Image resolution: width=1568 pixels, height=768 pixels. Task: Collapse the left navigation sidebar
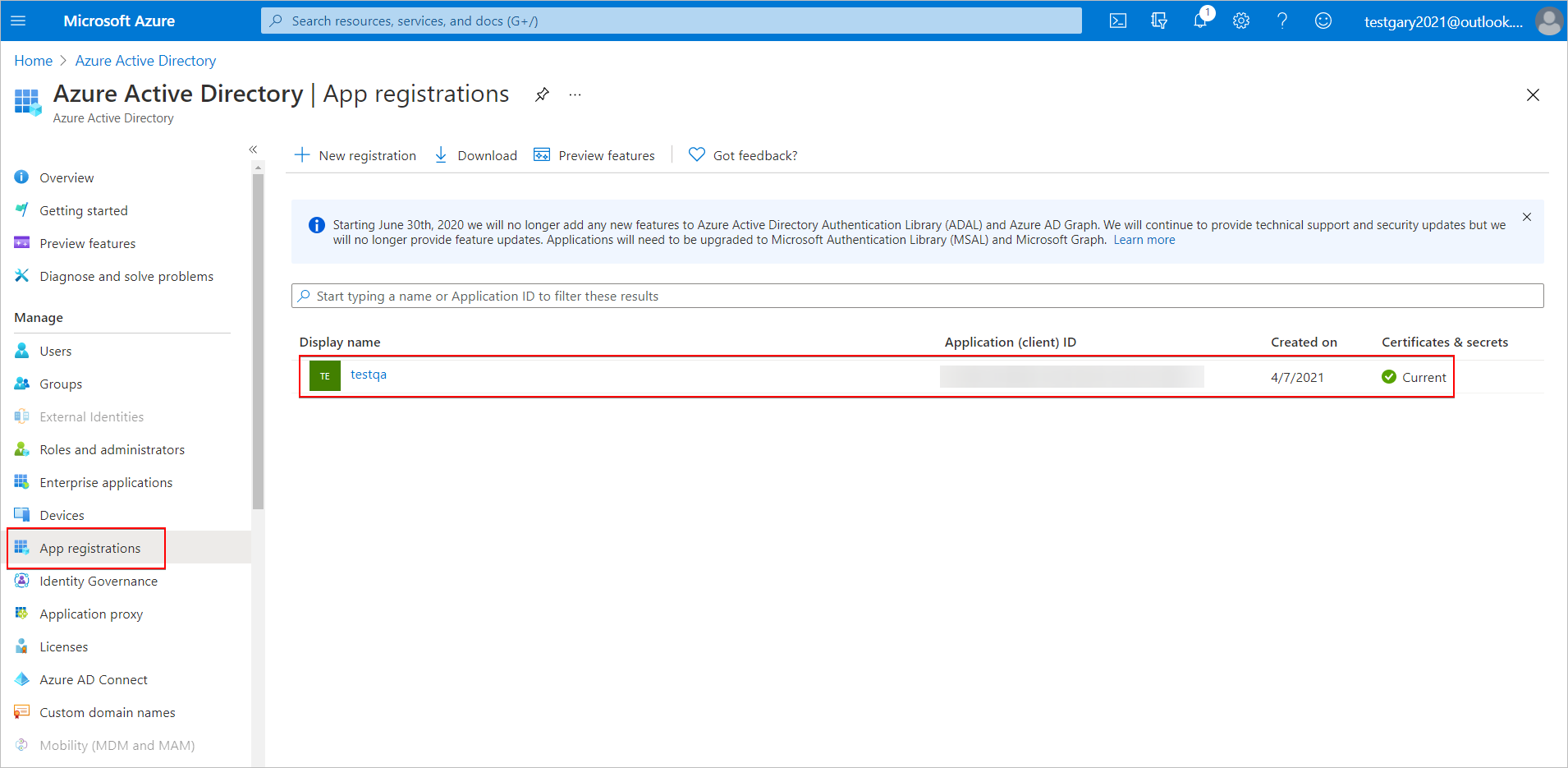click(253, 149)
